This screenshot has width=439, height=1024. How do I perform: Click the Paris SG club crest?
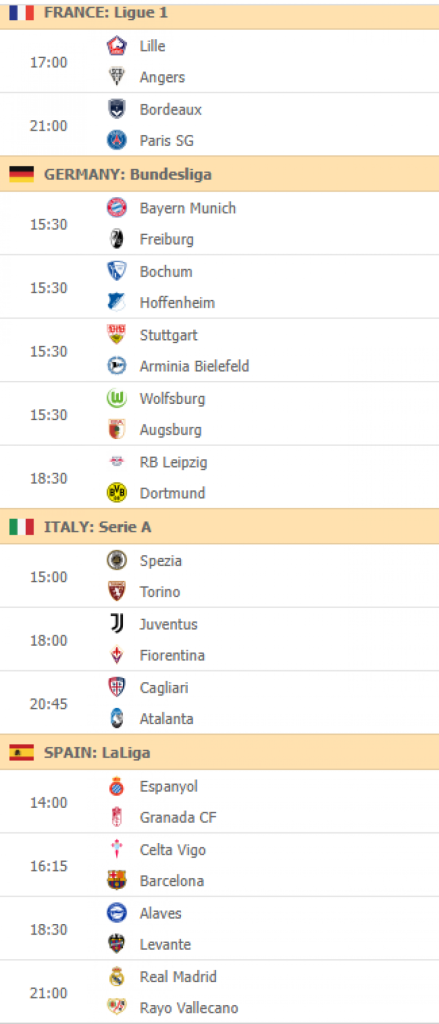[116, 140]
